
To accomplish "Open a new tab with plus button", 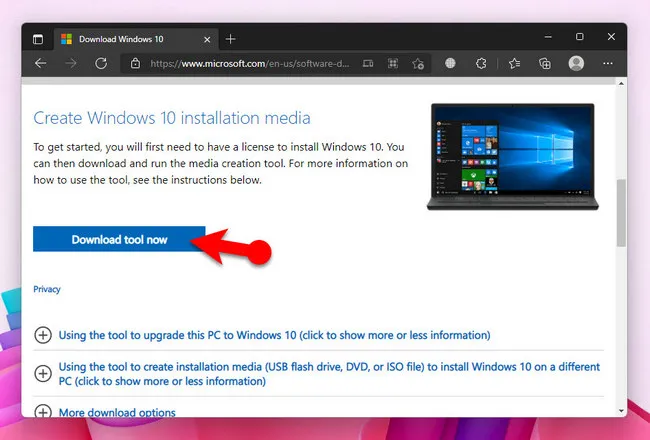I will point(230,39).
